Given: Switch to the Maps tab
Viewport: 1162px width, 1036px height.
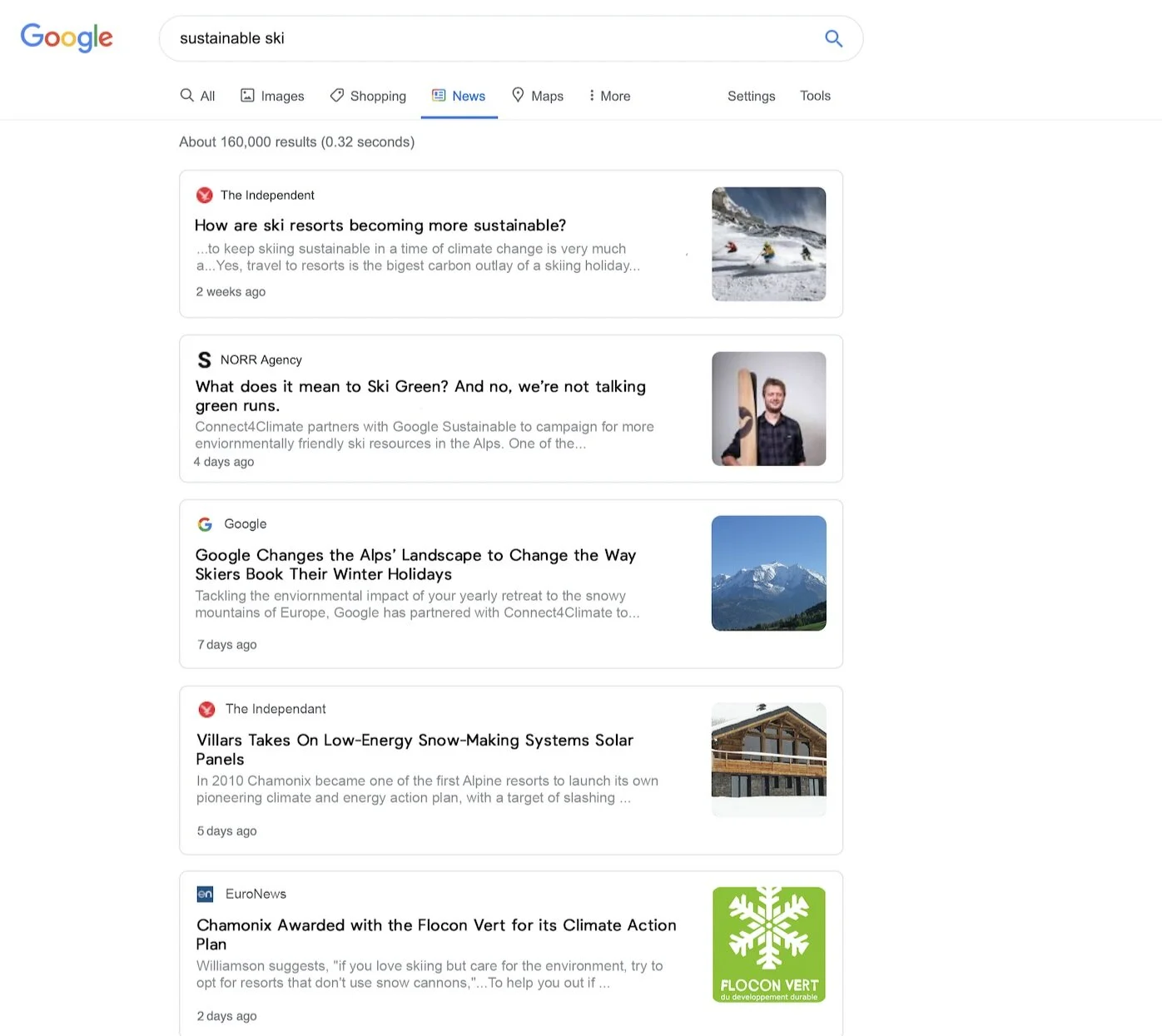Looking at the screenshot, I should click(x=538, y=96).
